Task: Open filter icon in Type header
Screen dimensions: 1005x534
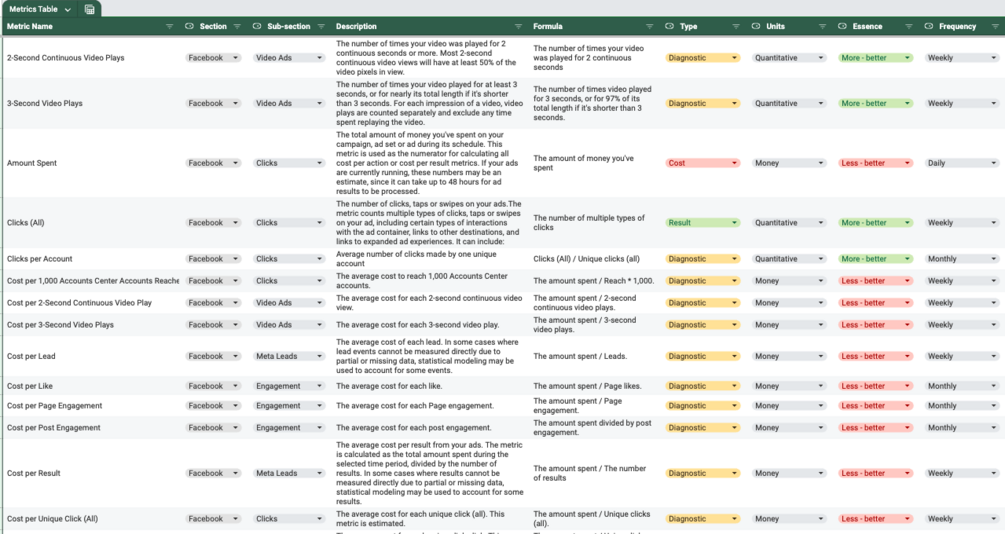Action: [736, 26]
